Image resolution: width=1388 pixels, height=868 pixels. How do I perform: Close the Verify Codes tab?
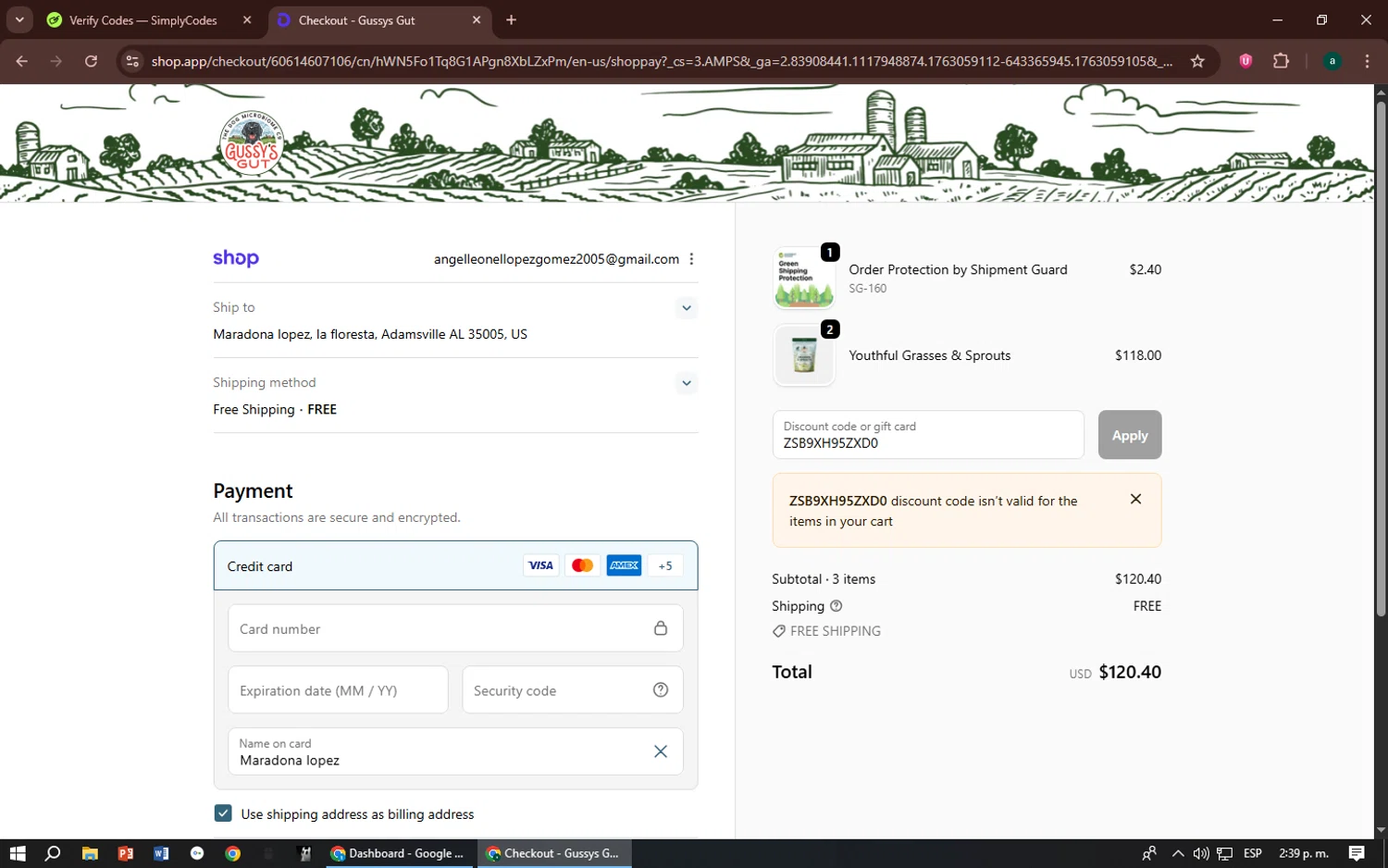(247, 20)
